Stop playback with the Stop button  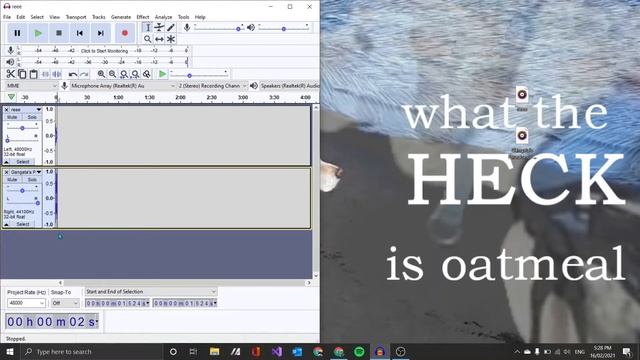tap(59, 33)
